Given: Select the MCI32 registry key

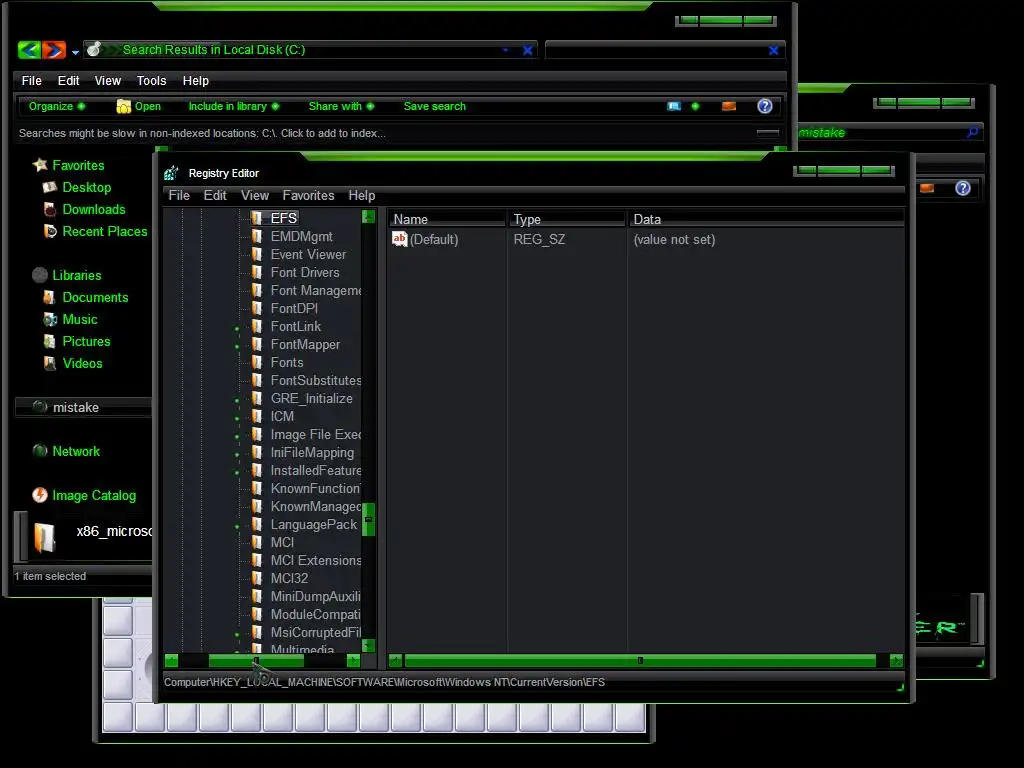Looking at the screenshot, I should [x=289, y=579].
